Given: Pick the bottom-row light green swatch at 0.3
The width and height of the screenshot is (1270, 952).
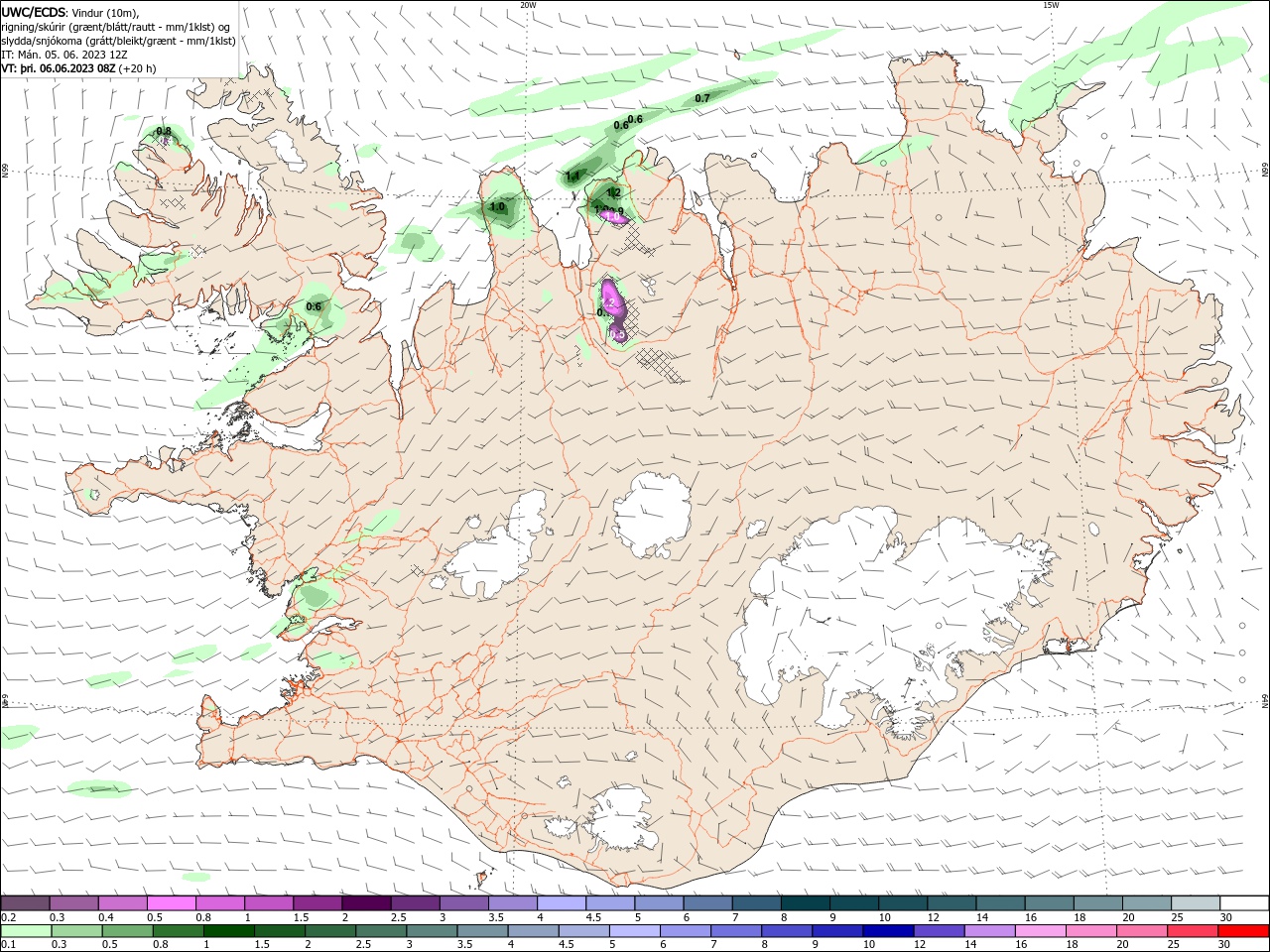Looking at the screenshot, I should [x=76, y=931].
